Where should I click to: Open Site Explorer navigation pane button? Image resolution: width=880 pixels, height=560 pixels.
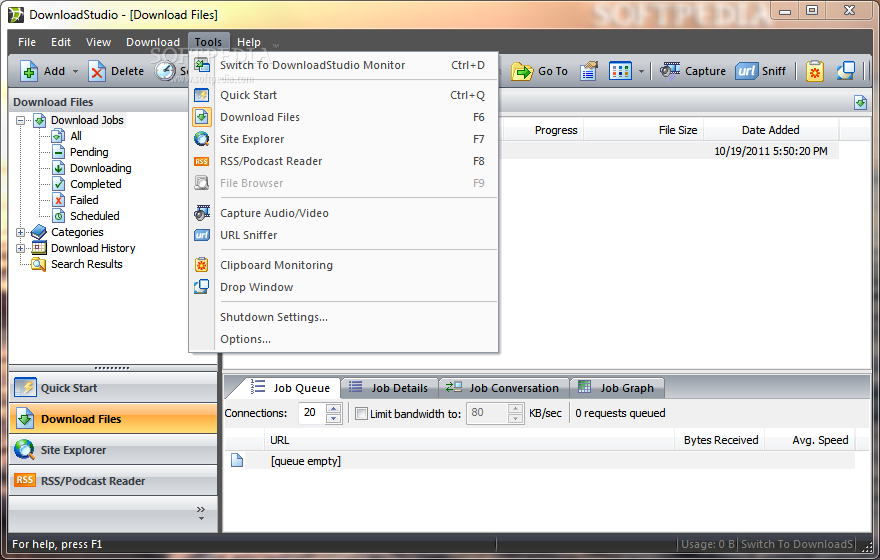(x=113, y=450)
